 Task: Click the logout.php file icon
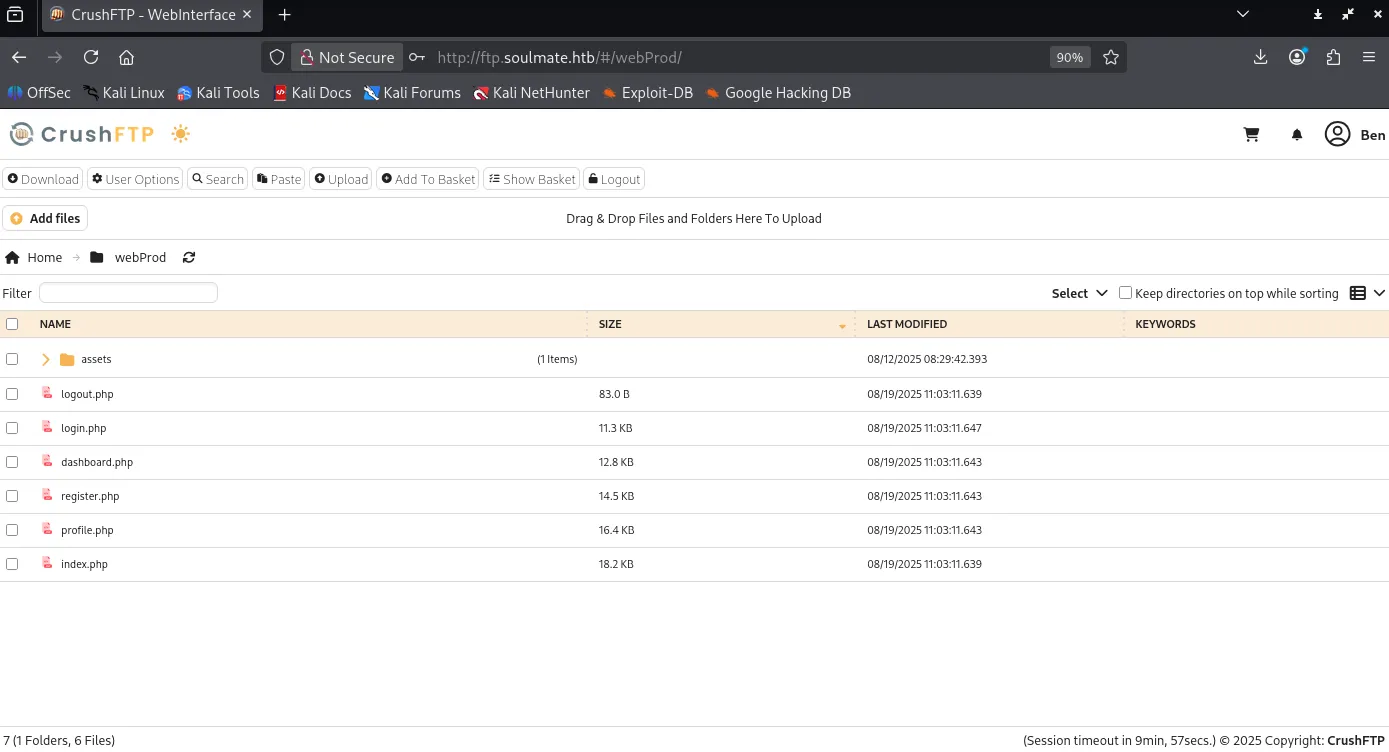pos(47,393)
